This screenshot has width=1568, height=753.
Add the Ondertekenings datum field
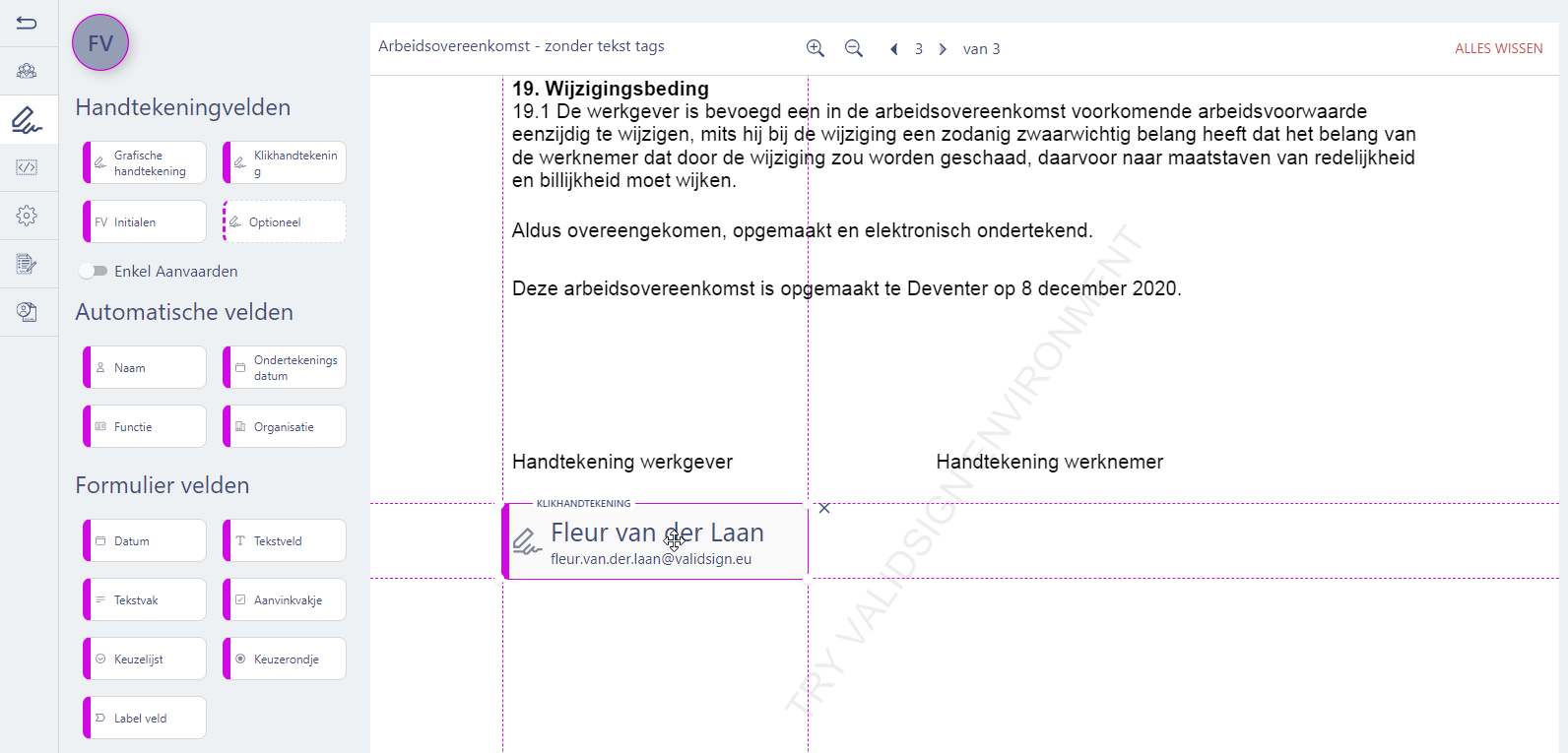[x=285, y=367]
